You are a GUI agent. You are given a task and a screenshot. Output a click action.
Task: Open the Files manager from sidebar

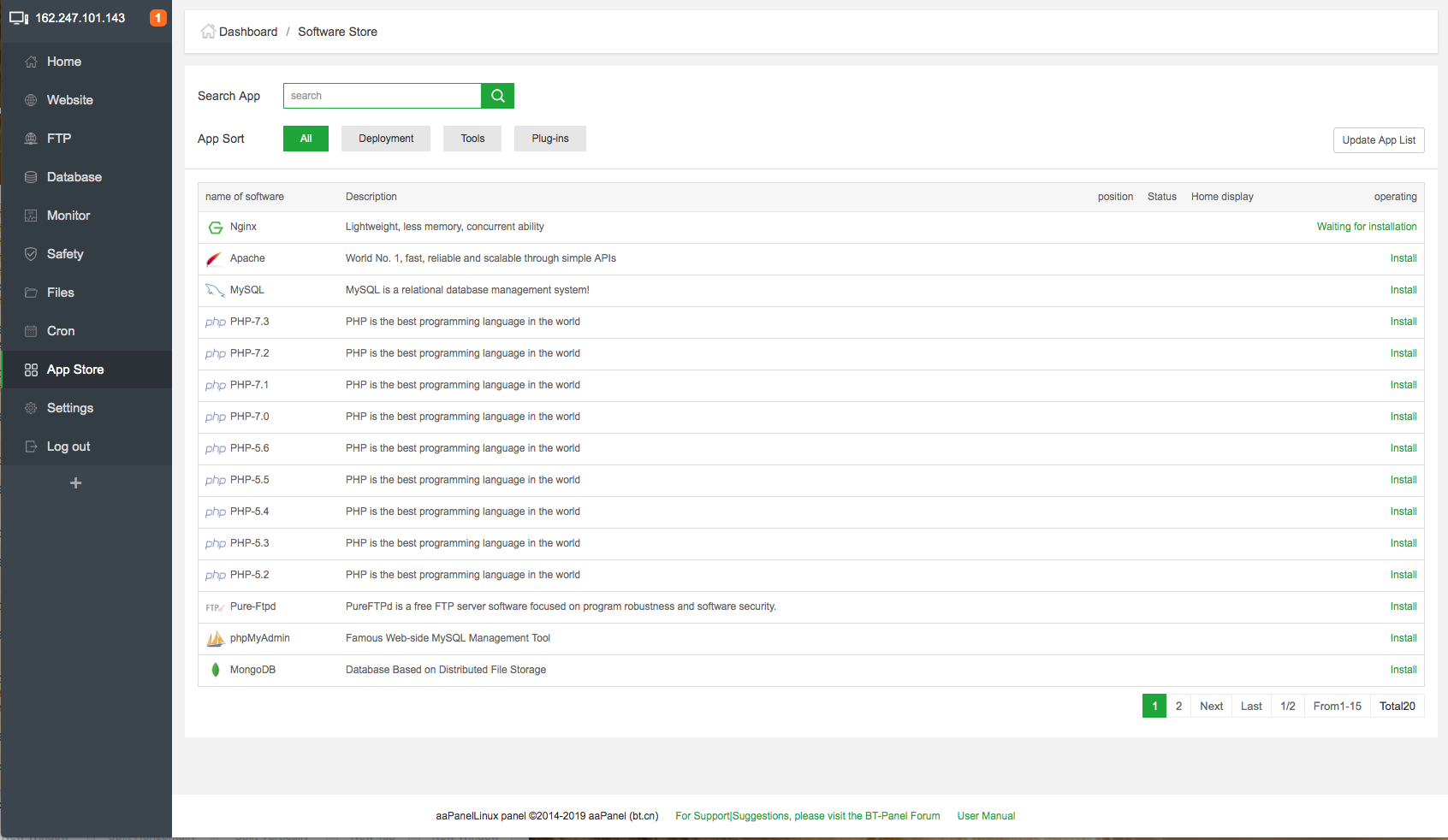60,293
